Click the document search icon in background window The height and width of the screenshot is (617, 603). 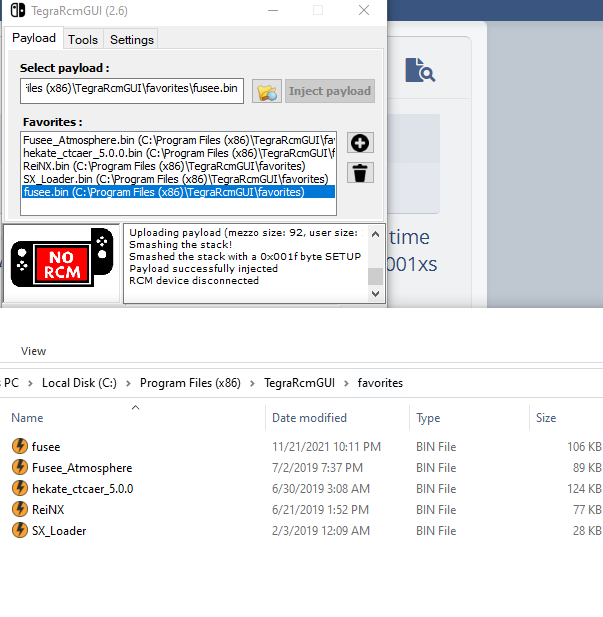(420, 70)
